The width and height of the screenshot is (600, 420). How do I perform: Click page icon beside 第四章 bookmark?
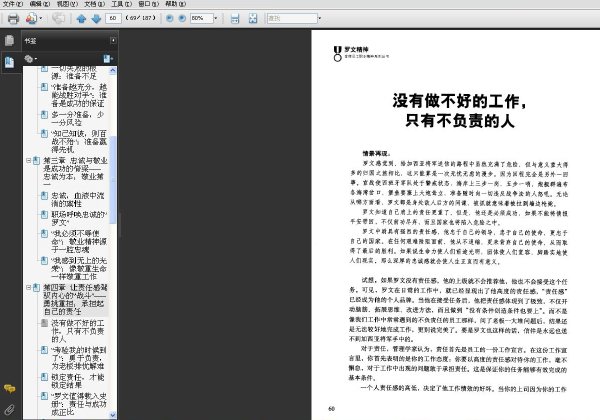[36, 287]
